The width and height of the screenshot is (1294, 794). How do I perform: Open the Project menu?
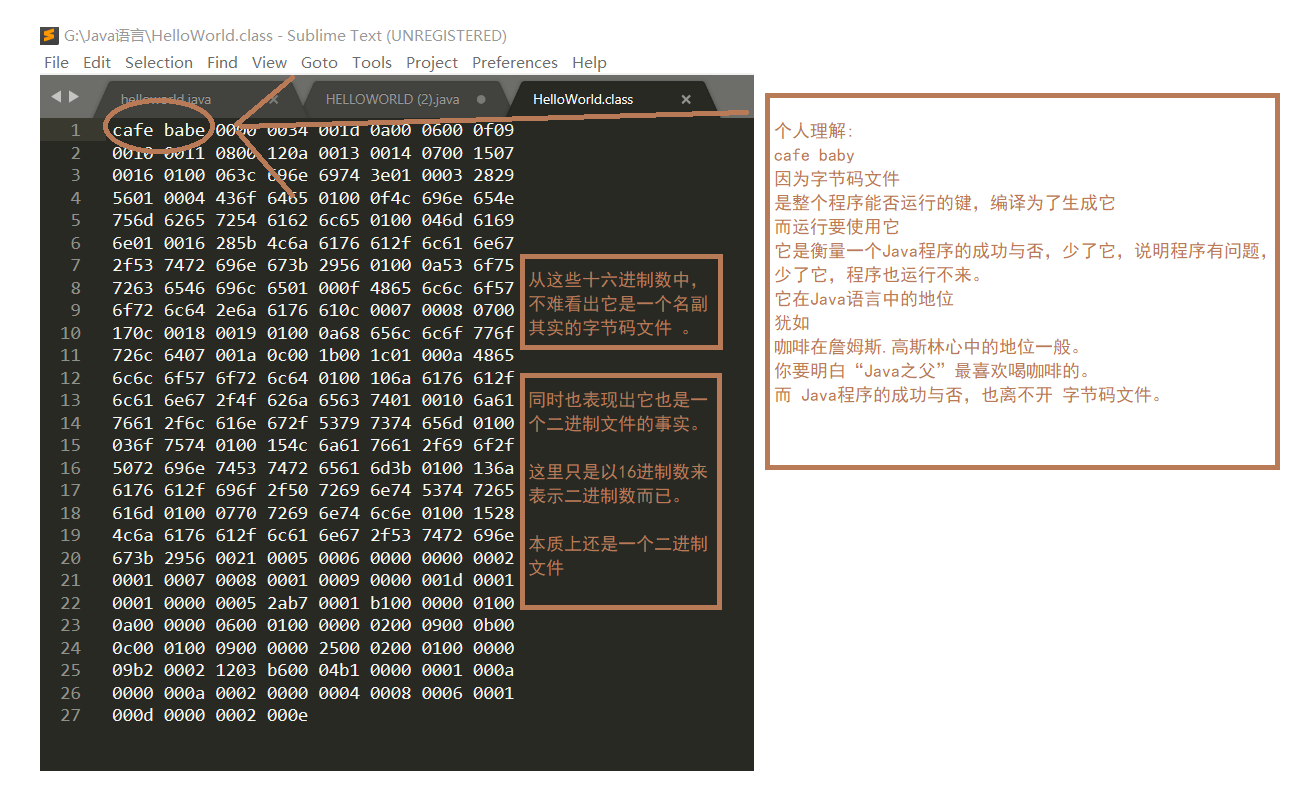pyautogui.click(x=432, y=62)
